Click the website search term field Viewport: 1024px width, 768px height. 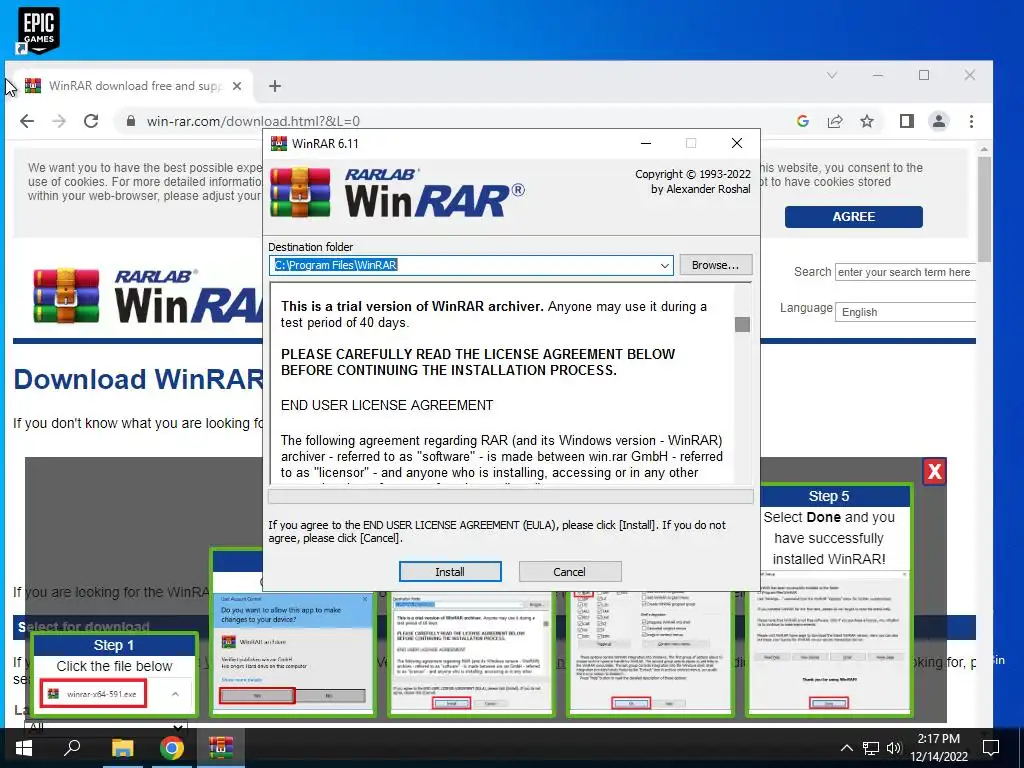[x=905, y=272]
